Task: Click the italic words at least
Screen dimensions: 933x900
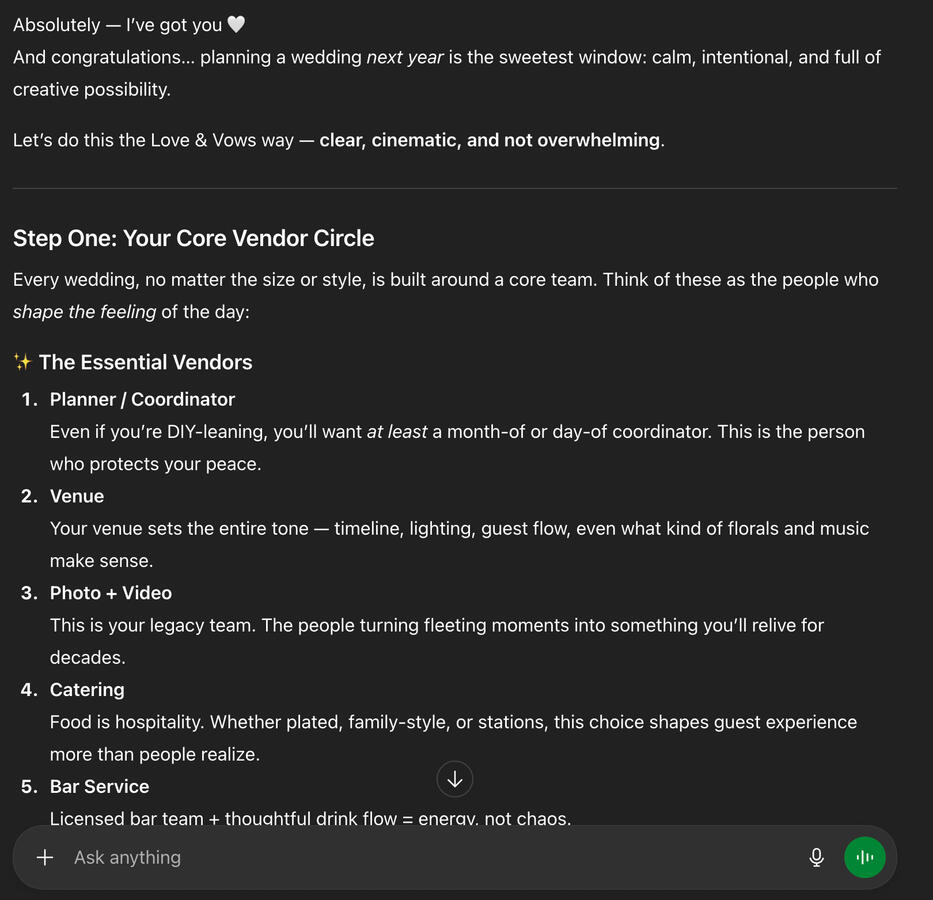Action: pyautogui.click(x=397, y=432)
